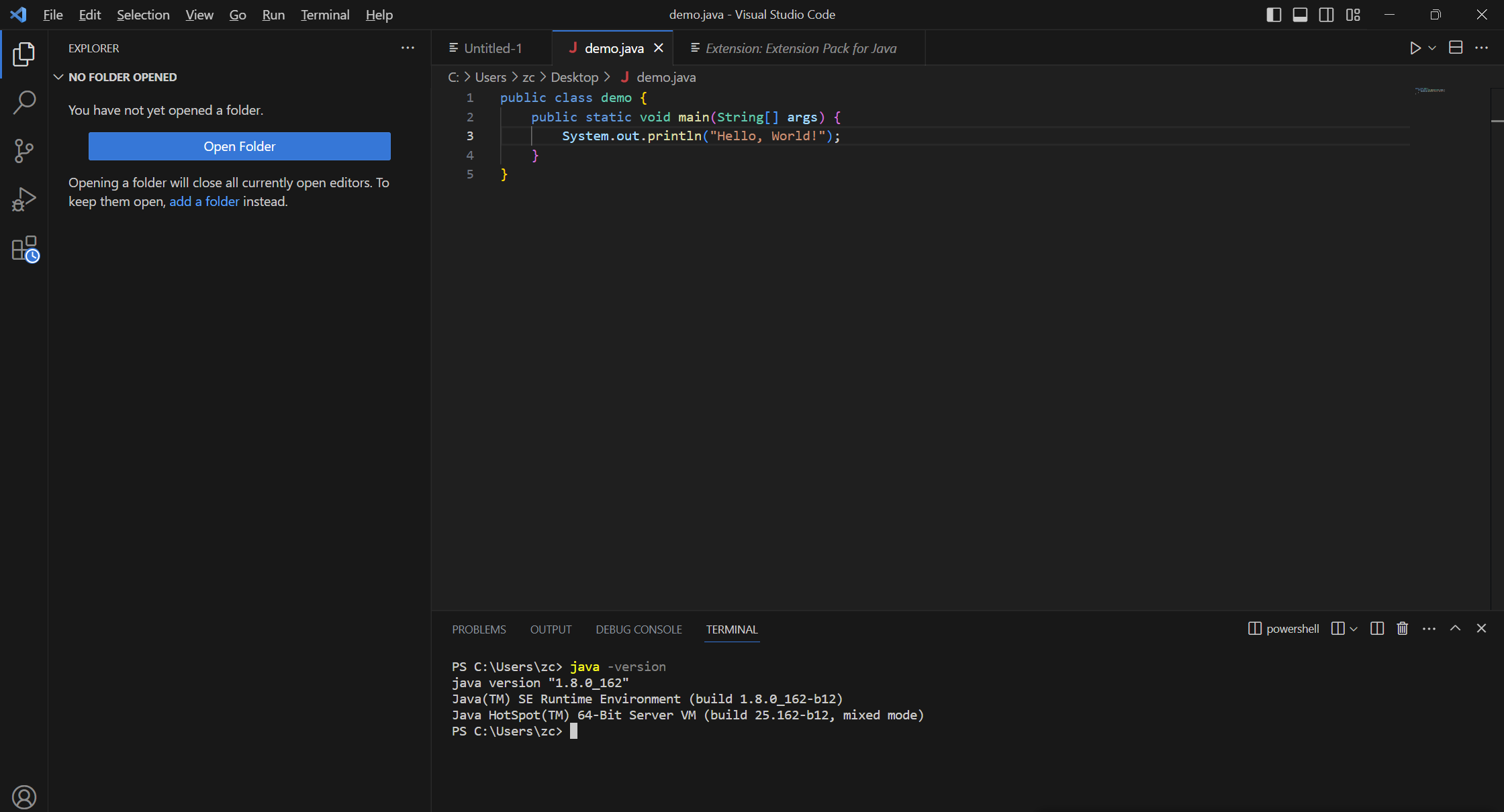The image size is (1504, 812).
Task: Open run options dropdown arrow
Action: tap(1432, 48)
